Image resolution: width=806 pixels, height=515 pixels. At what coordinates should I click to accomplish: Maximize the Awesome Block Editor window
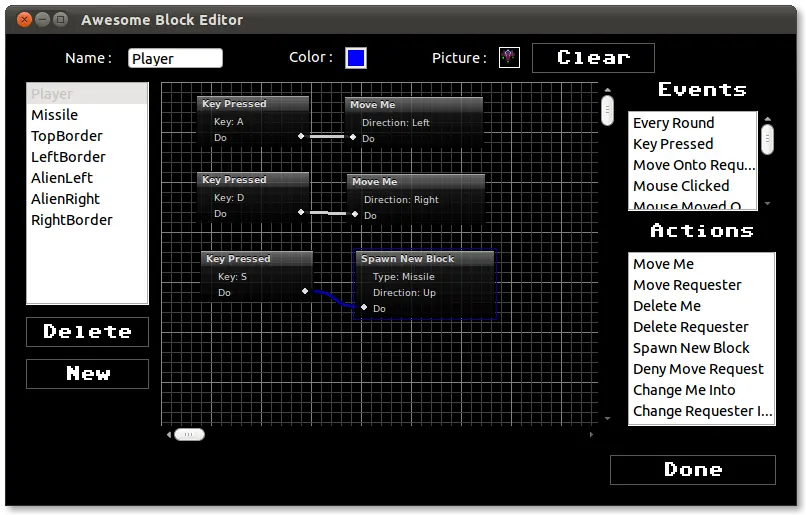pos(61,20)
